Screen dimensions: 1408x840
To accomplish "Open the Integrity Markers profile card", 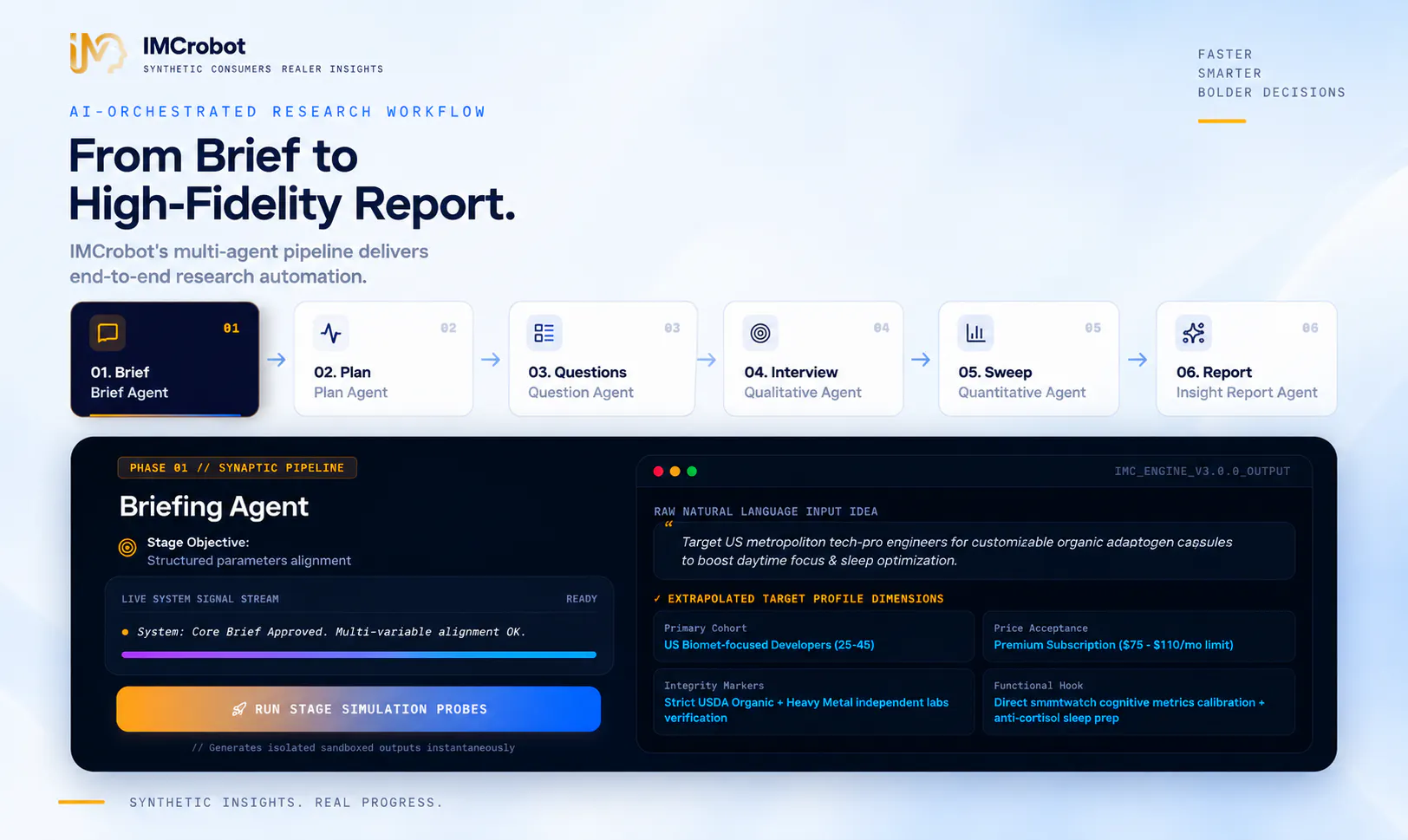I will [813, 701].
